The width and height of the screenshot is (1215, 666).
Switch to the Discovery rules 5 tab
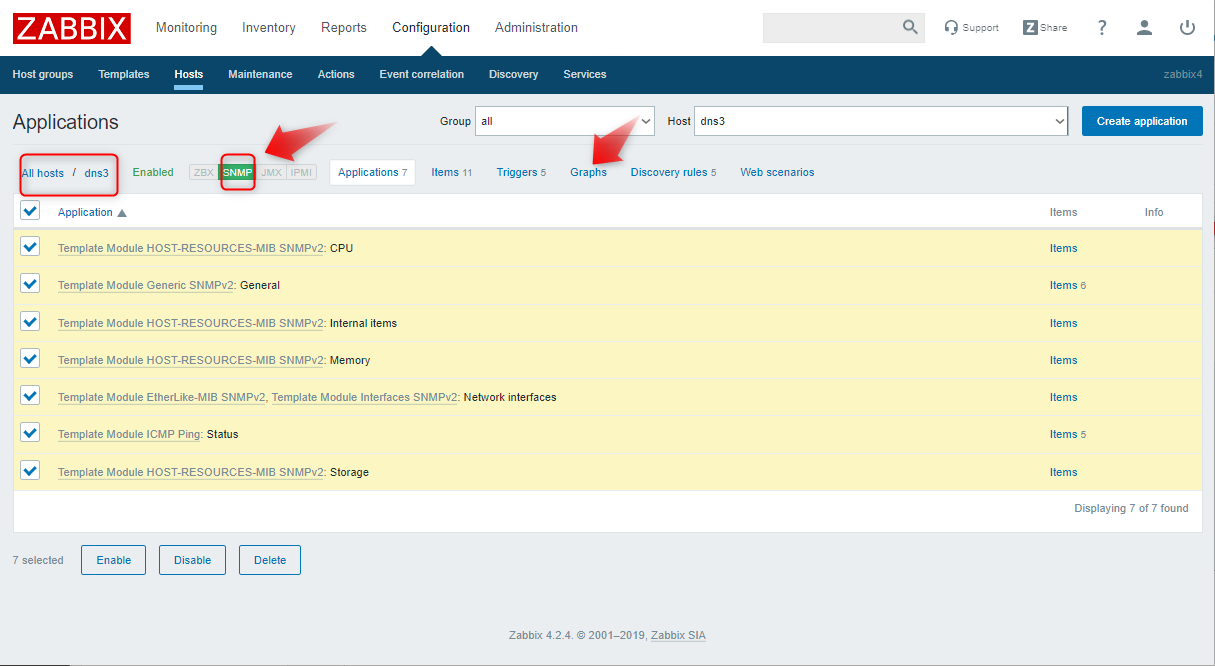[673, 172]
